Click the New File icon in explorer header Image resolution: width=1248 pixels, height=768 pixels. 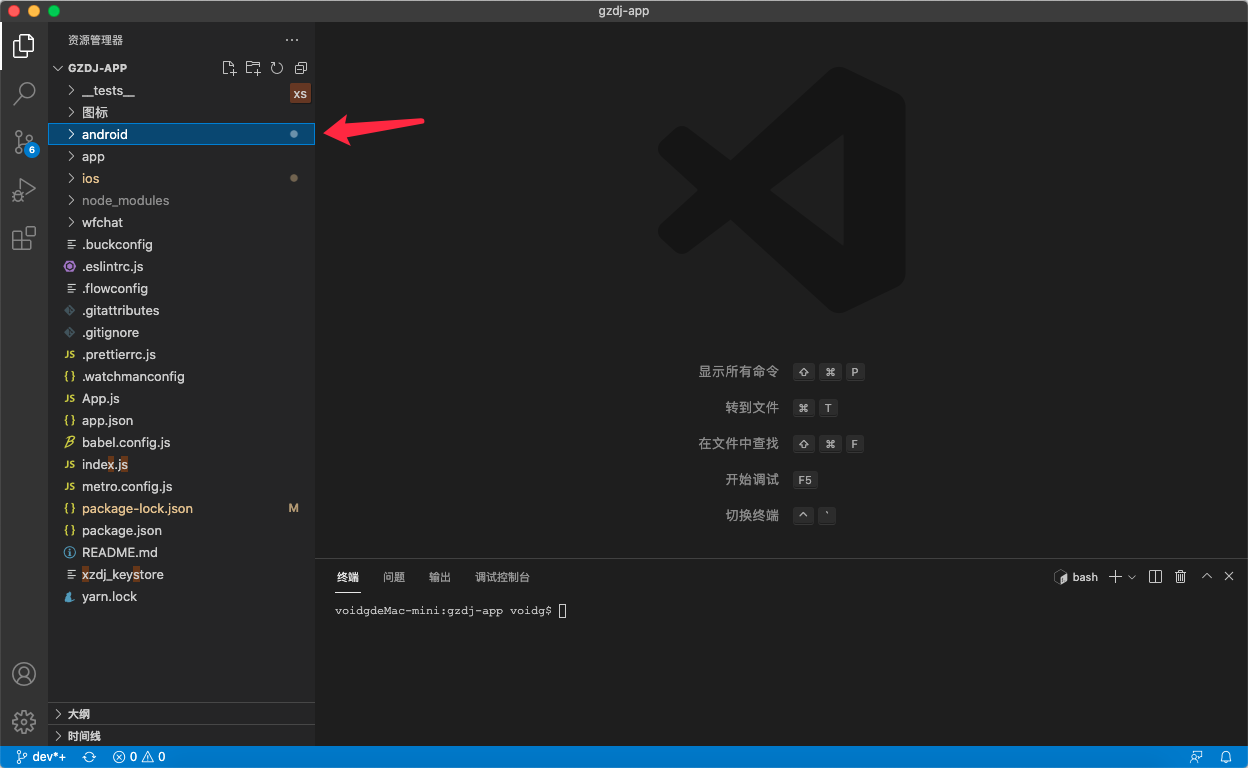[229, 68]
